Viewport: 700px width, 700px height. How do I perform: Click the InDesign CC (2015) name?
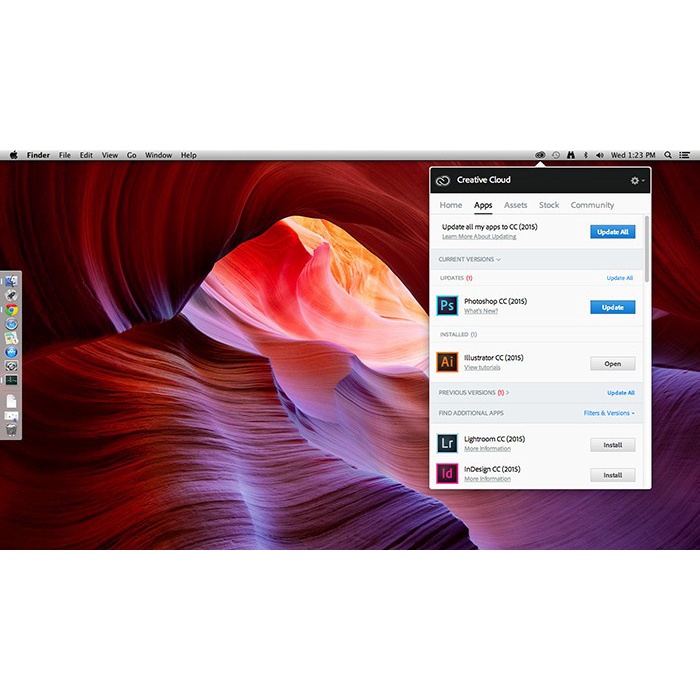492,469
